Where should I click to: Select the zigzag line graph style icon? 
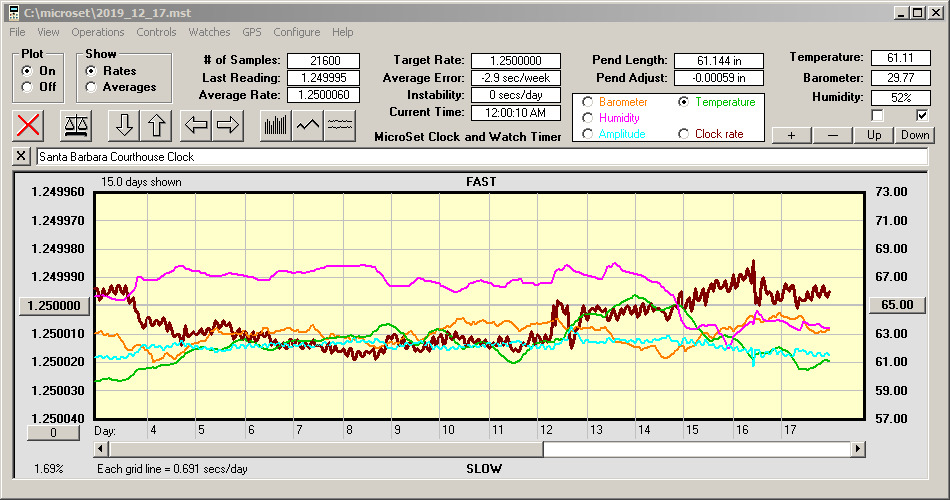tap(308, 125)
